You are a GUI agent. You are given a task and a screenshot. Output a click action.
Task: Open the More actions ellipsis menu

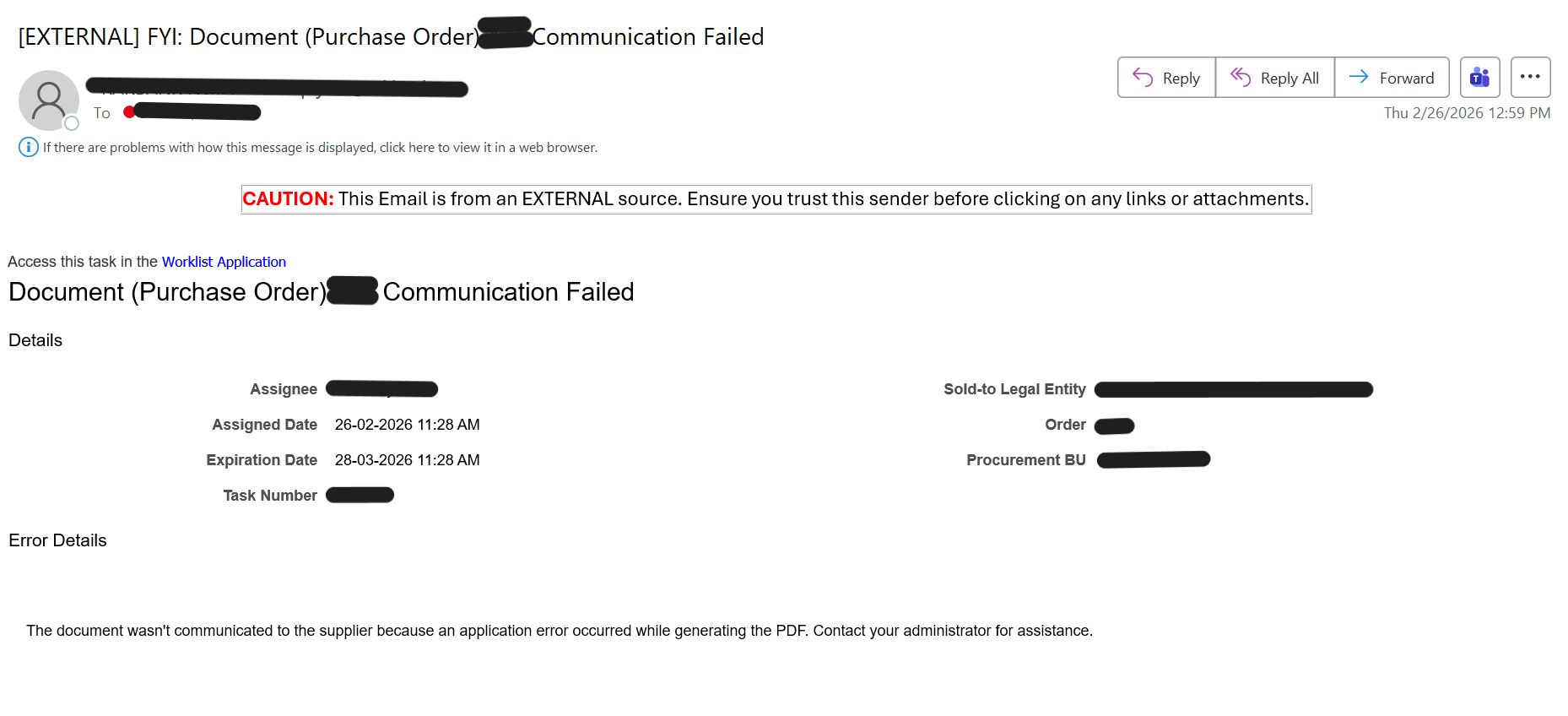coord(1530,77)
